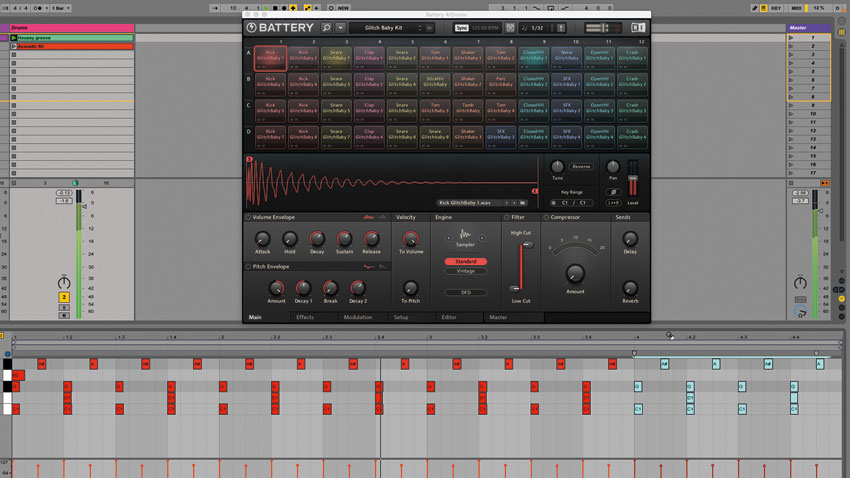Screen dimensions: 850x478
Task: Click the Reverse button
Action: (x=581, y=167)
